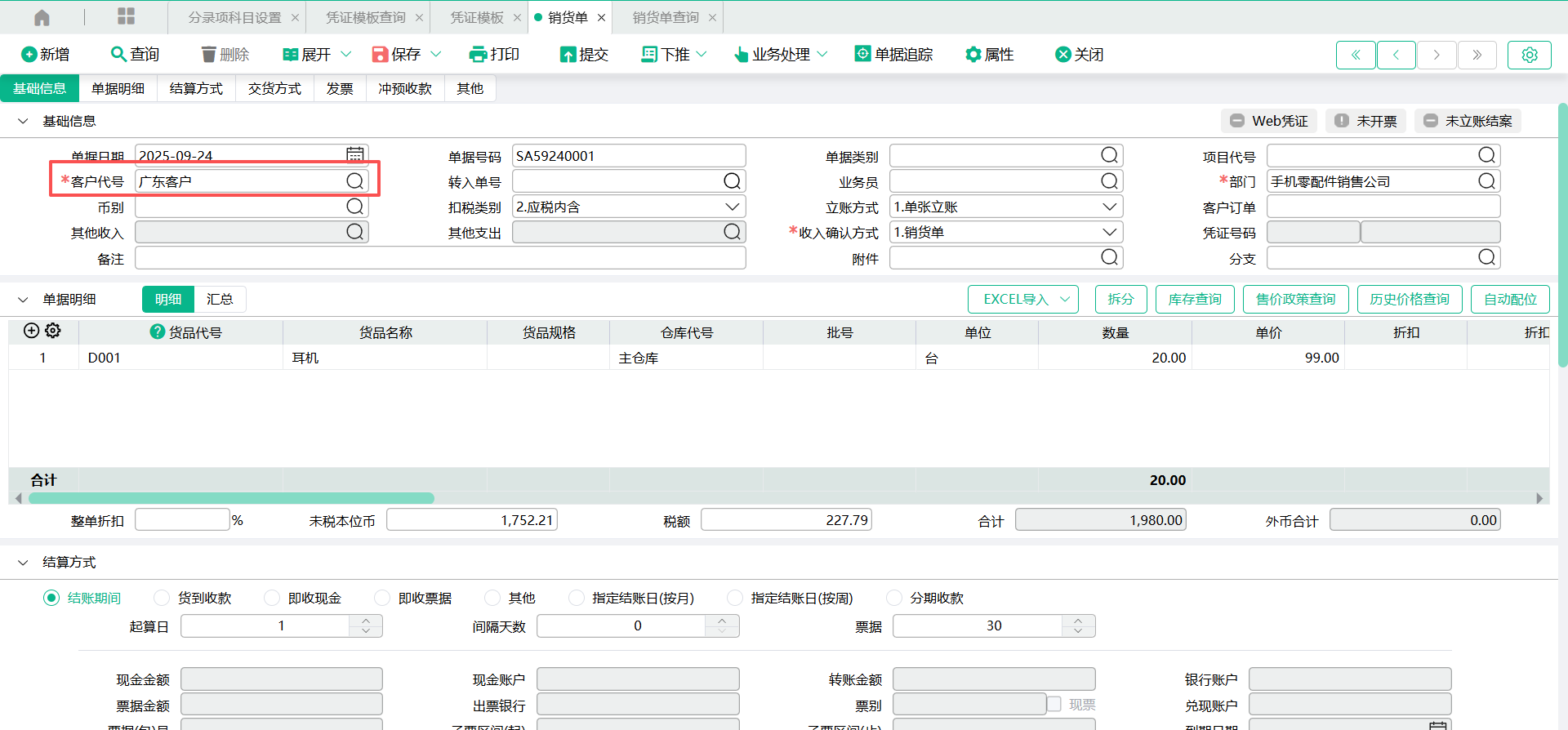The height and width of the screenshot is (730, 1568).
Task: Click the 下推 toolbar button
Action: [666, 54]
